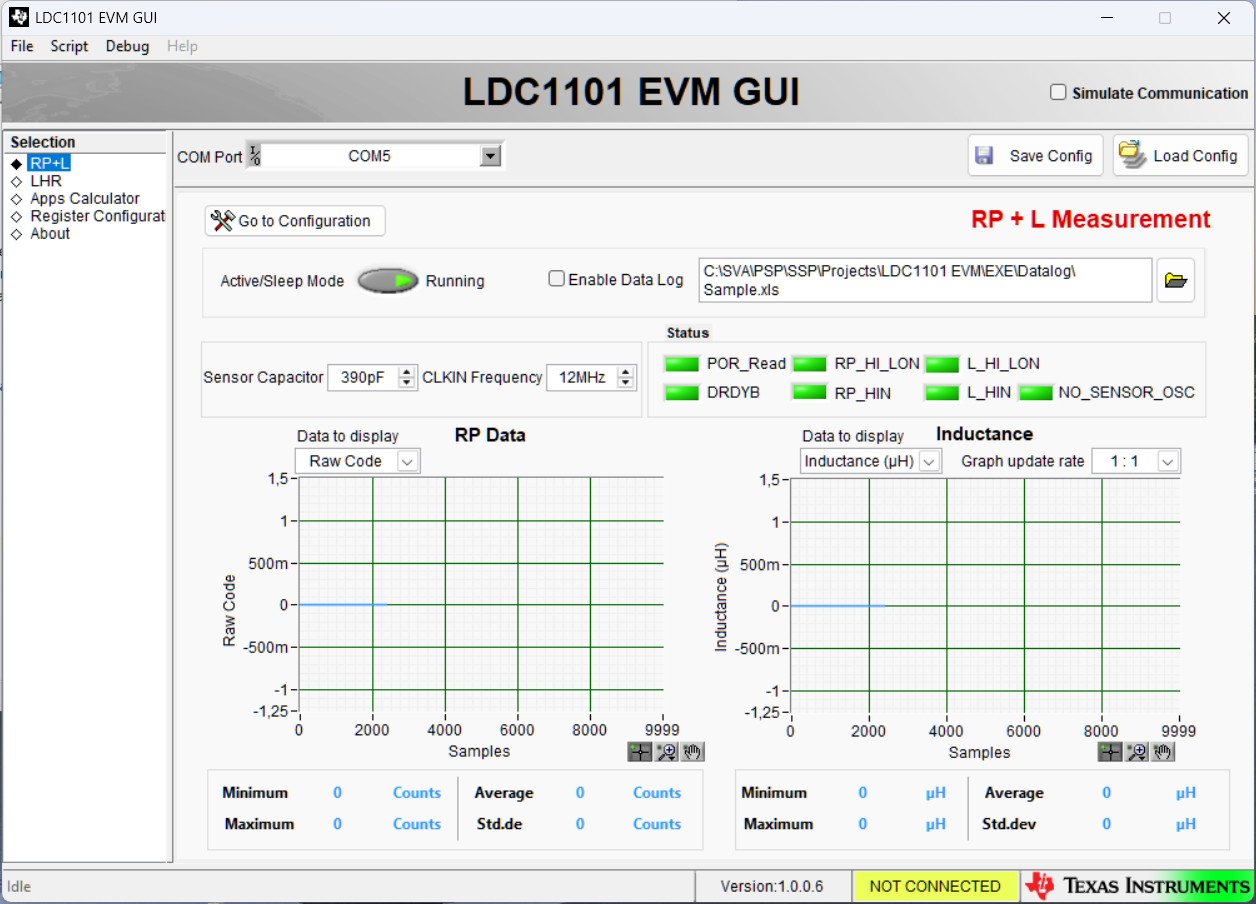Open the File menu
The image size is (1256, 904).
click(22, 46)
